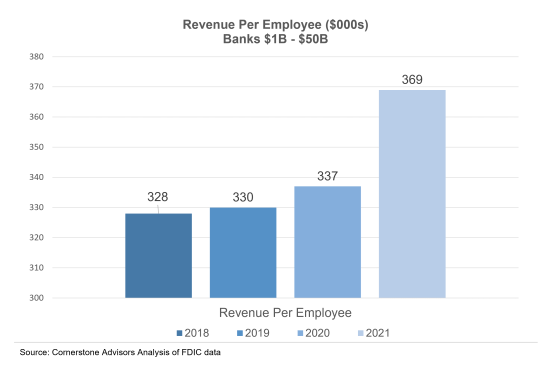Click the 2019 legend color swatch

click(240, 333)
